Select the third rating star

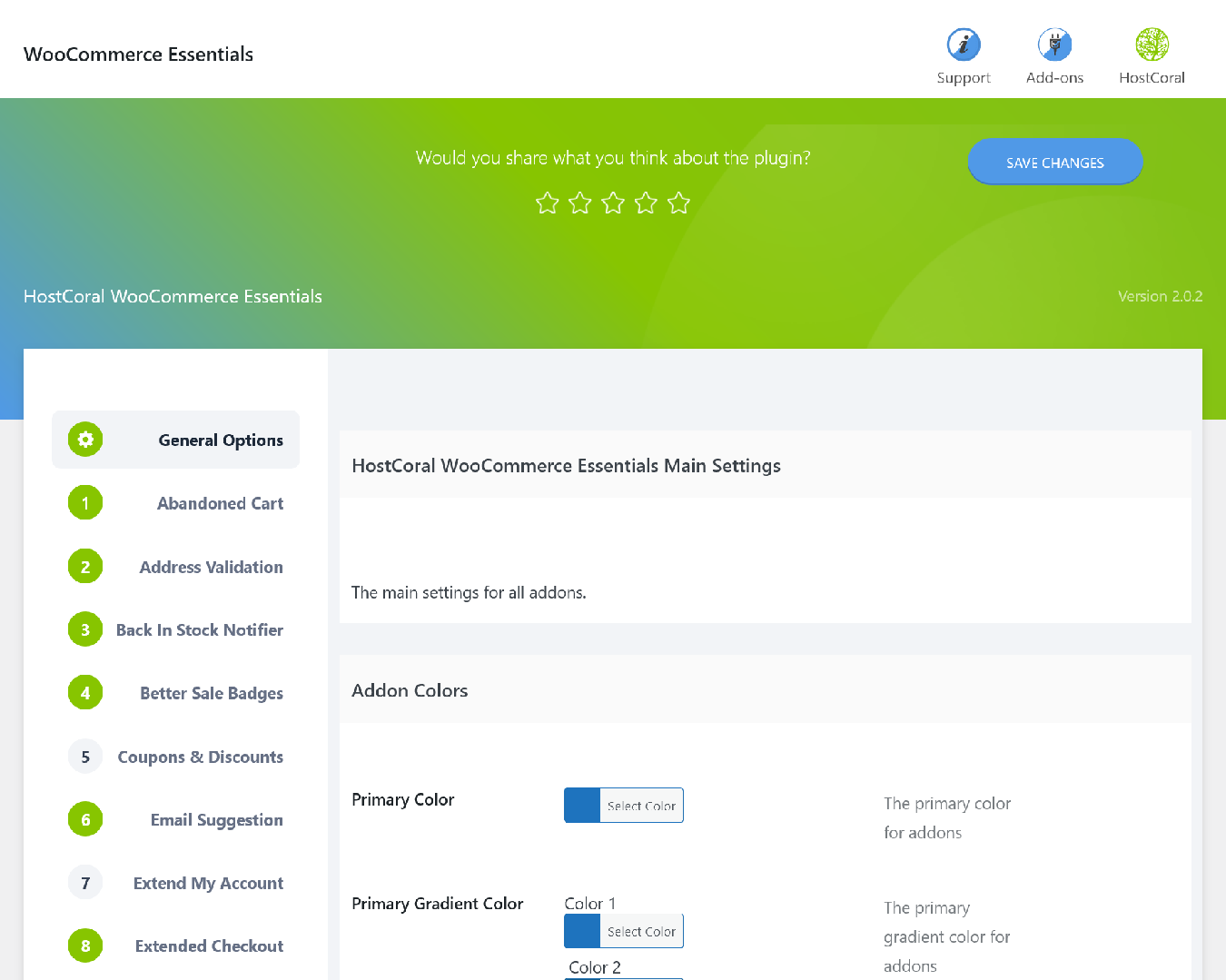pos(613,203)
